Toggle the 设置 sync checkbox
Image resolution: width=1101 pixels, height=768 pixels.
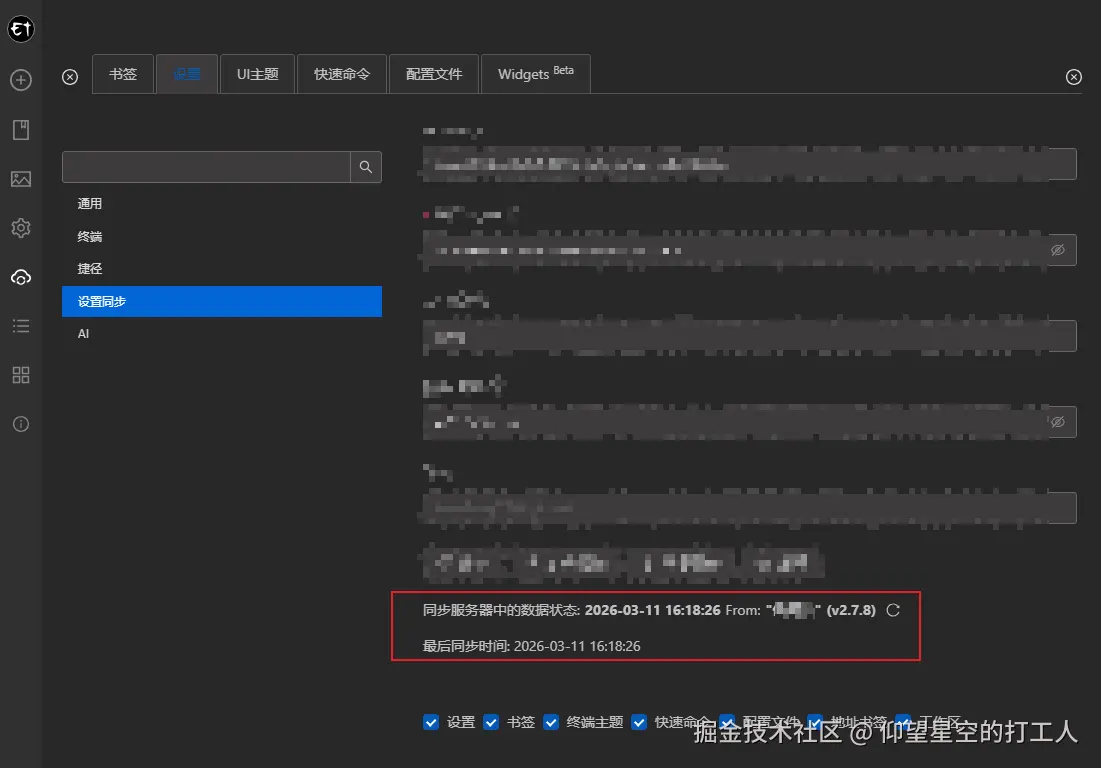tap(431, 722)
